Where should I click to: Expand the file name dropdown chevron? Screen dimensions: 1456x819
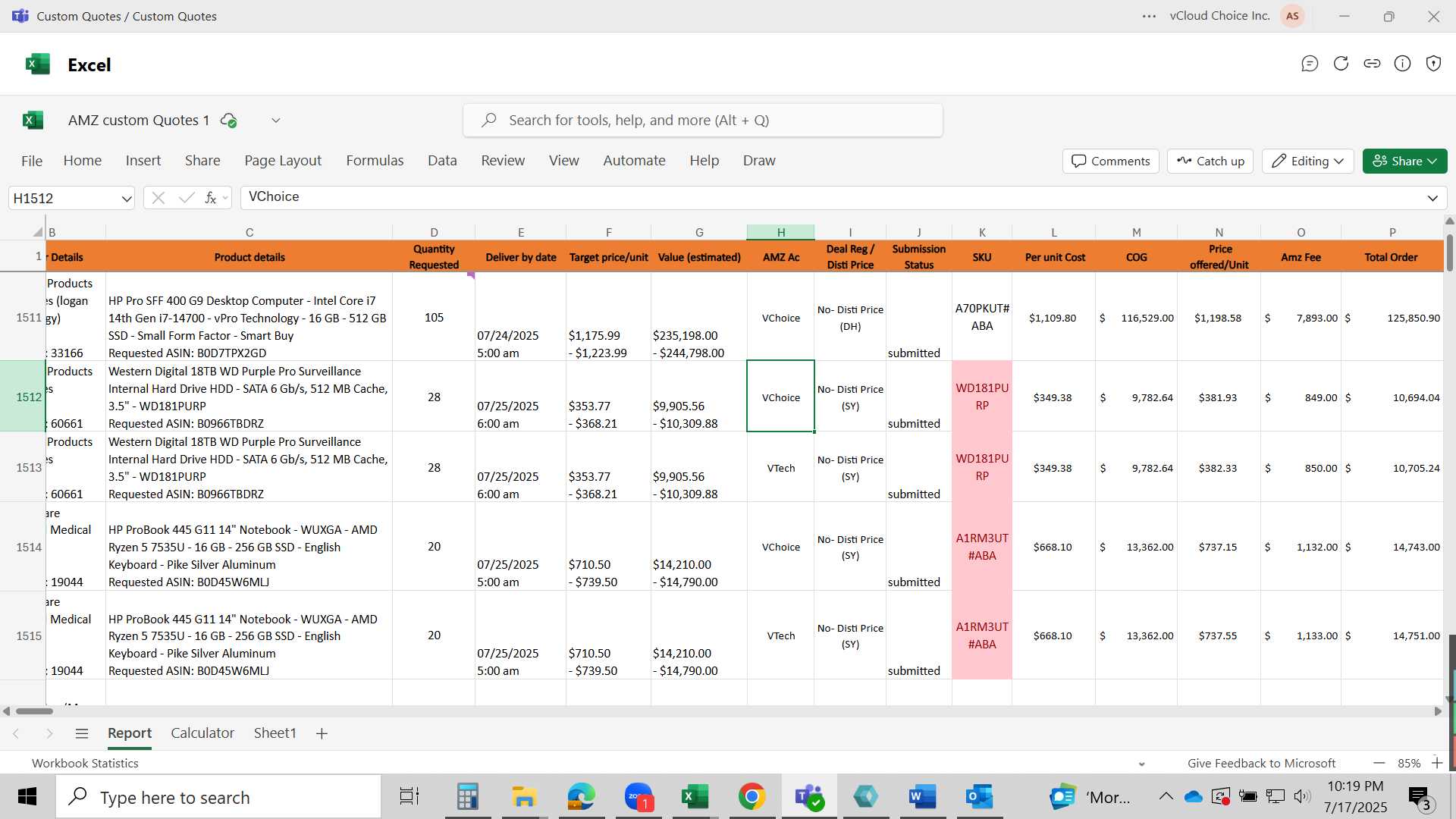276,121
